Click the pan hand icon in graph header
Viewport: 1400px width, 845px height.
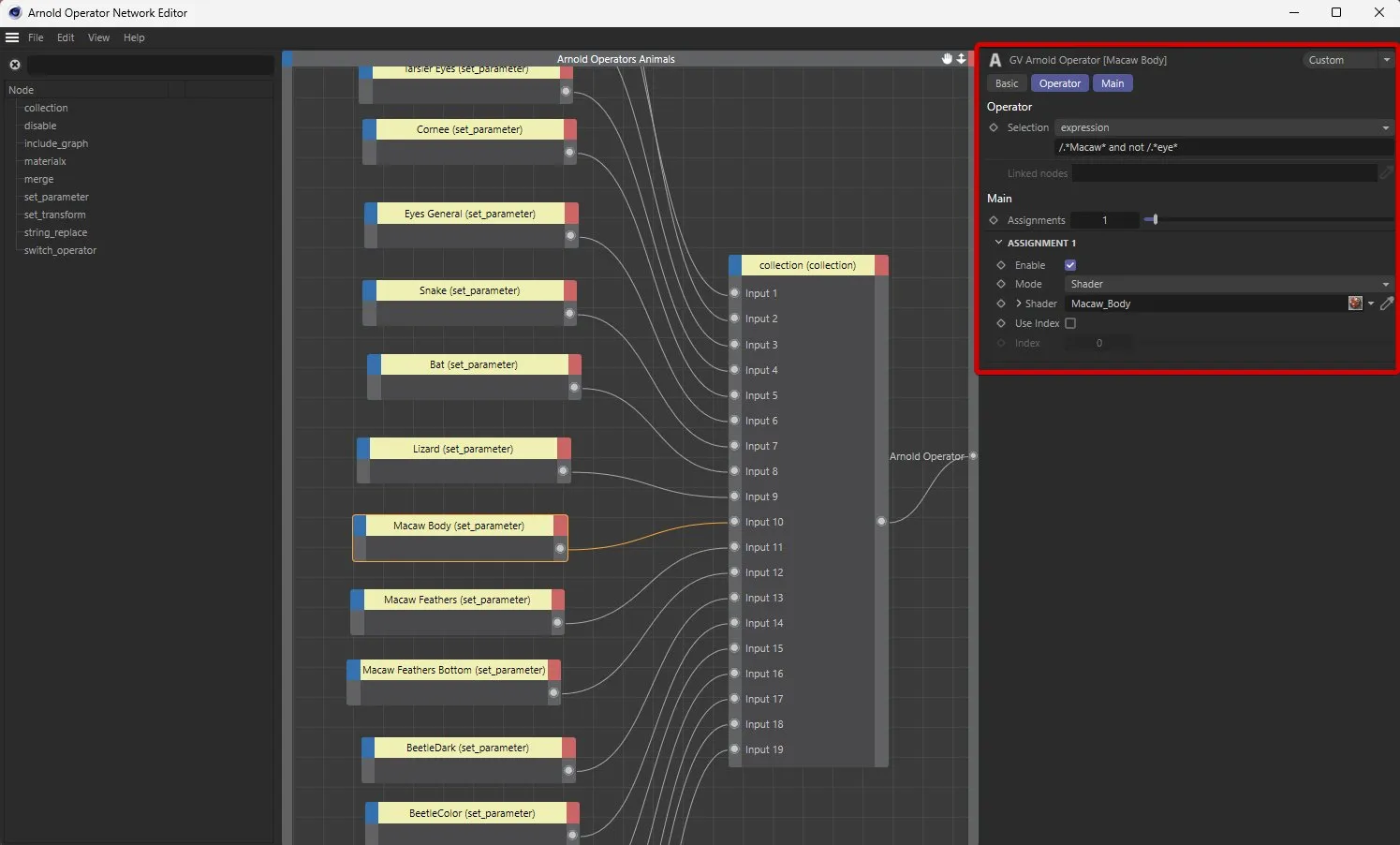(x=947, y=59)
